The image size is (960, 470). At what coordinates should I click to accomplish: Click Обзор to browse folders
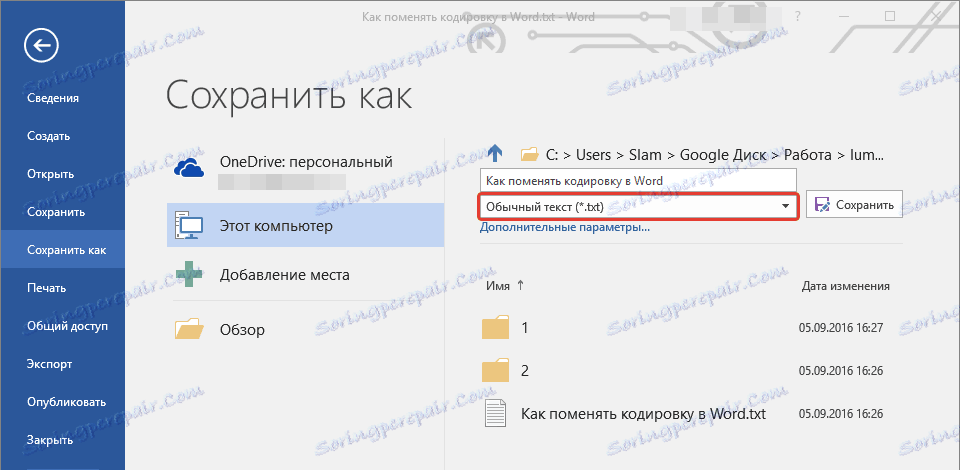pyautogui.click(x=242, y=330)
